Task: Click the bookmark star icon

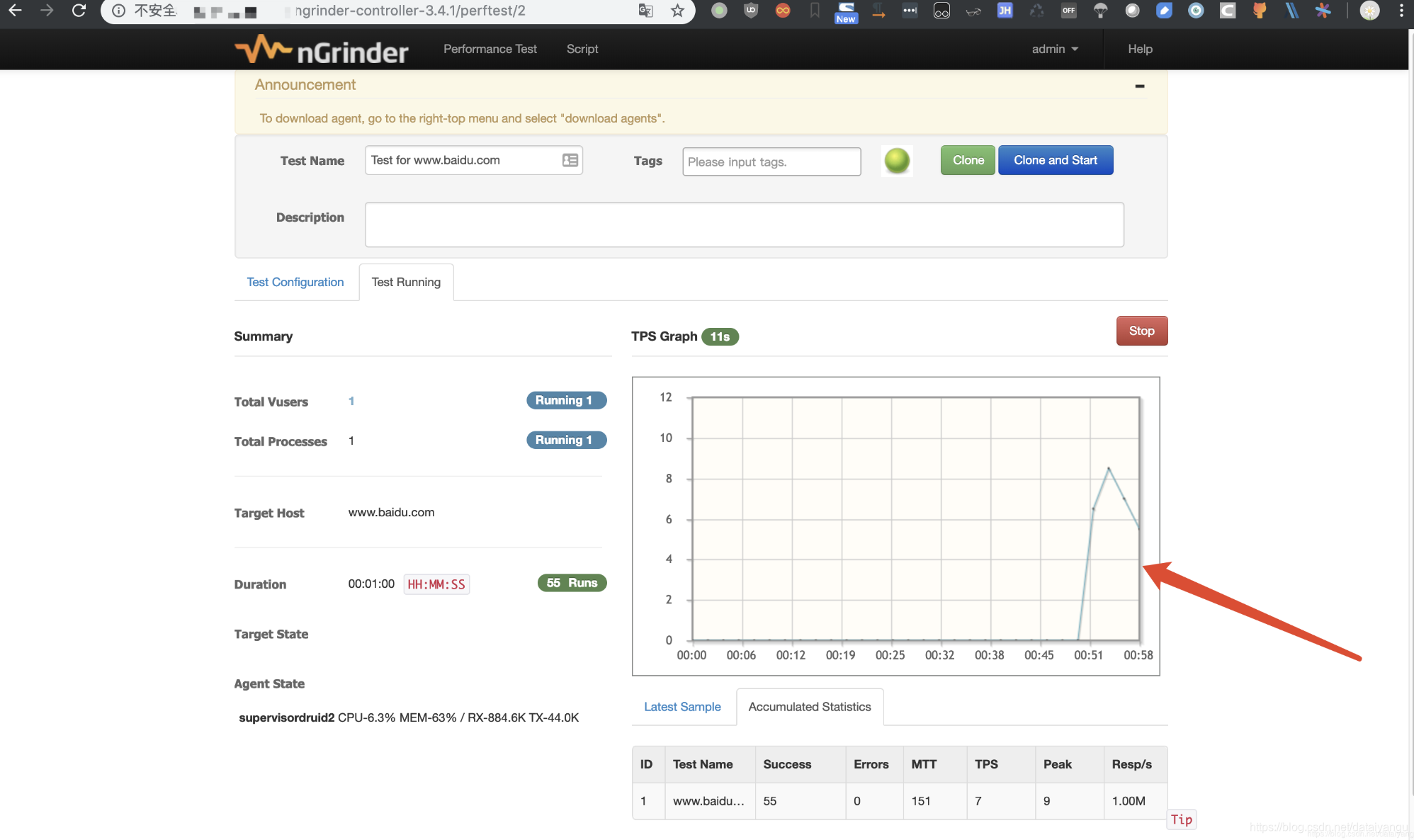Action: (x=677, y=11)
